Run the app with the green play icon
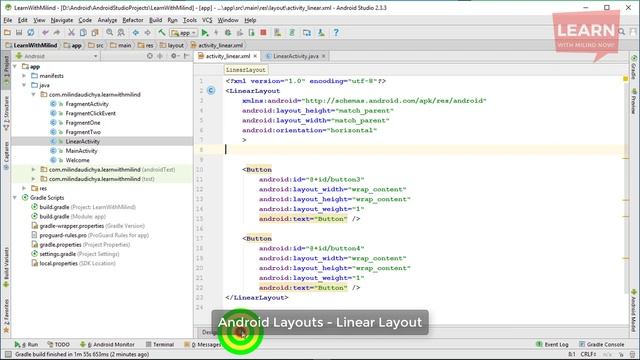The image size is (640, 360). tap(205, 33)
